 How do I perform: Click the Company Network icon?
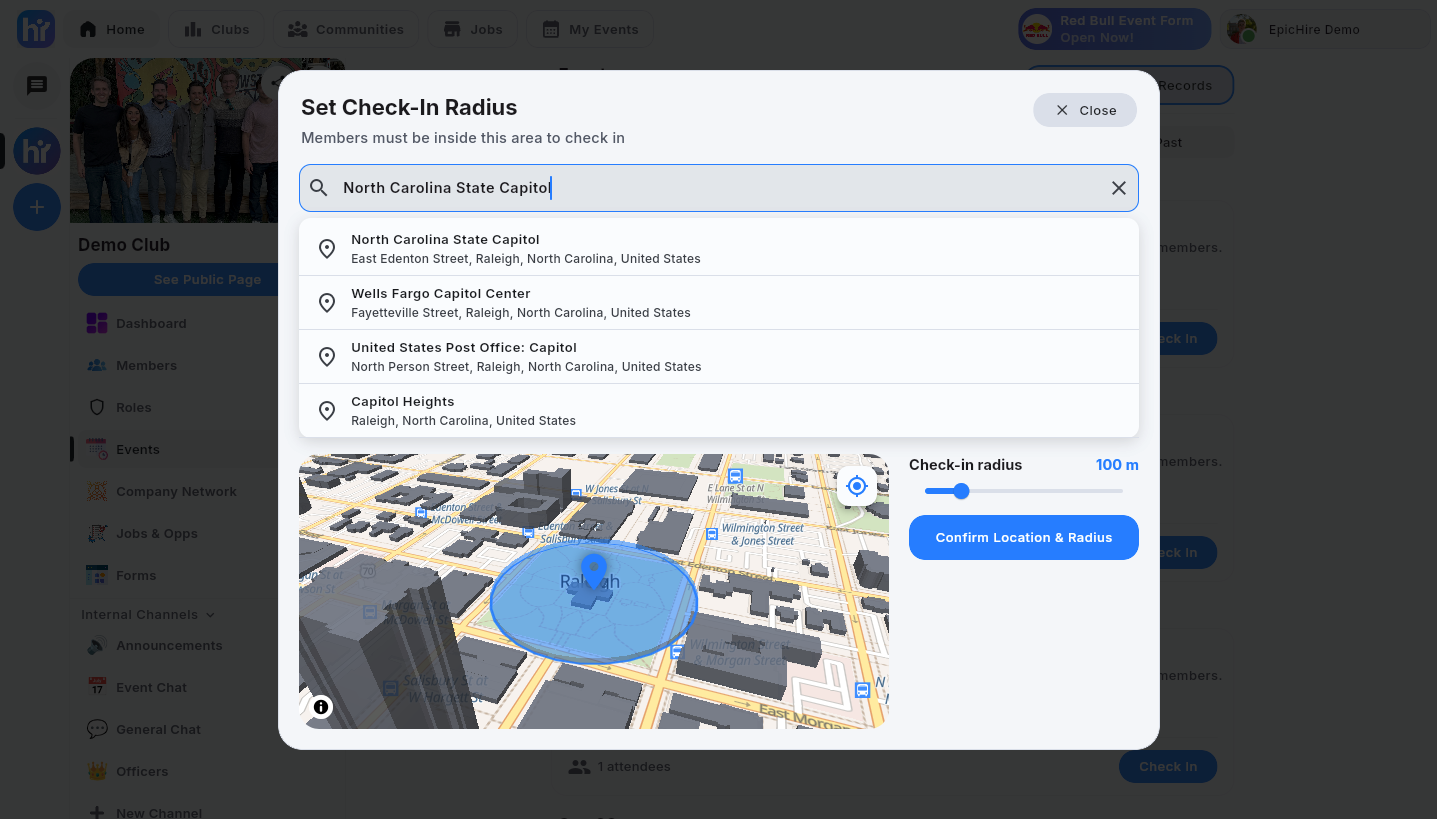coord(97,491)
